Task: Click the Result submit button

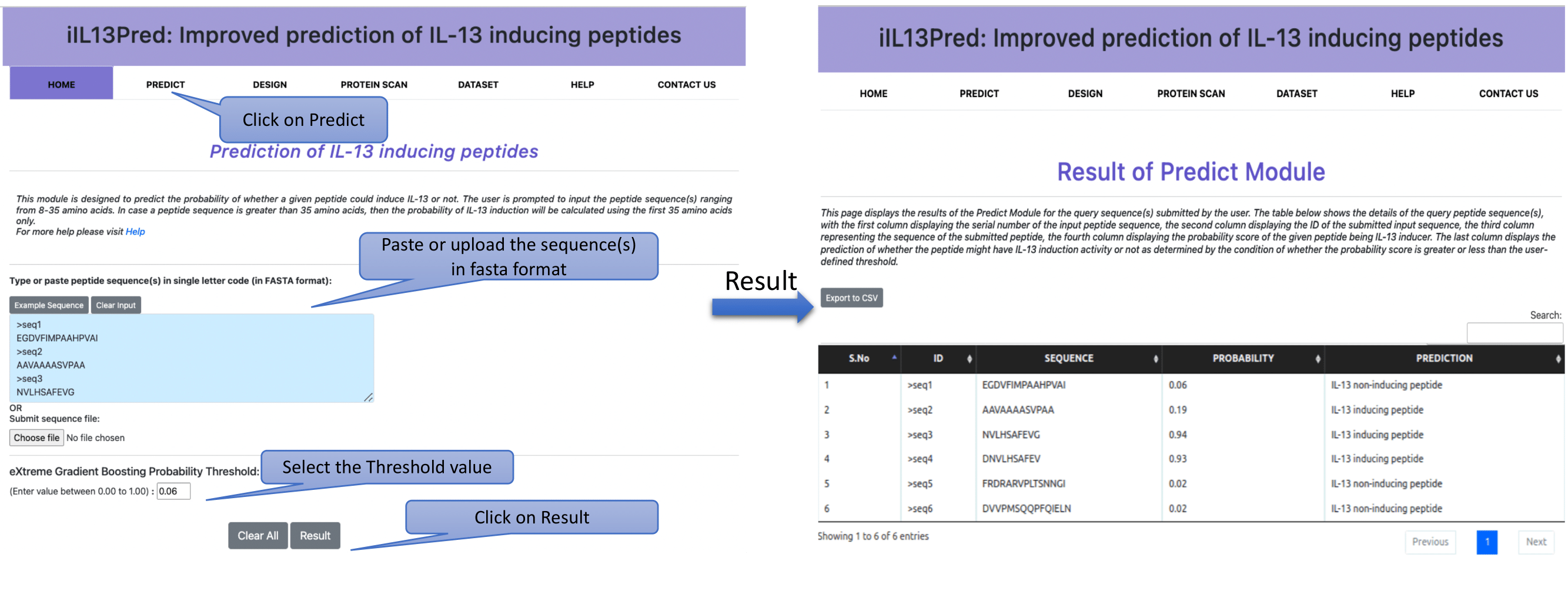Action: click(x=315, y=536)
